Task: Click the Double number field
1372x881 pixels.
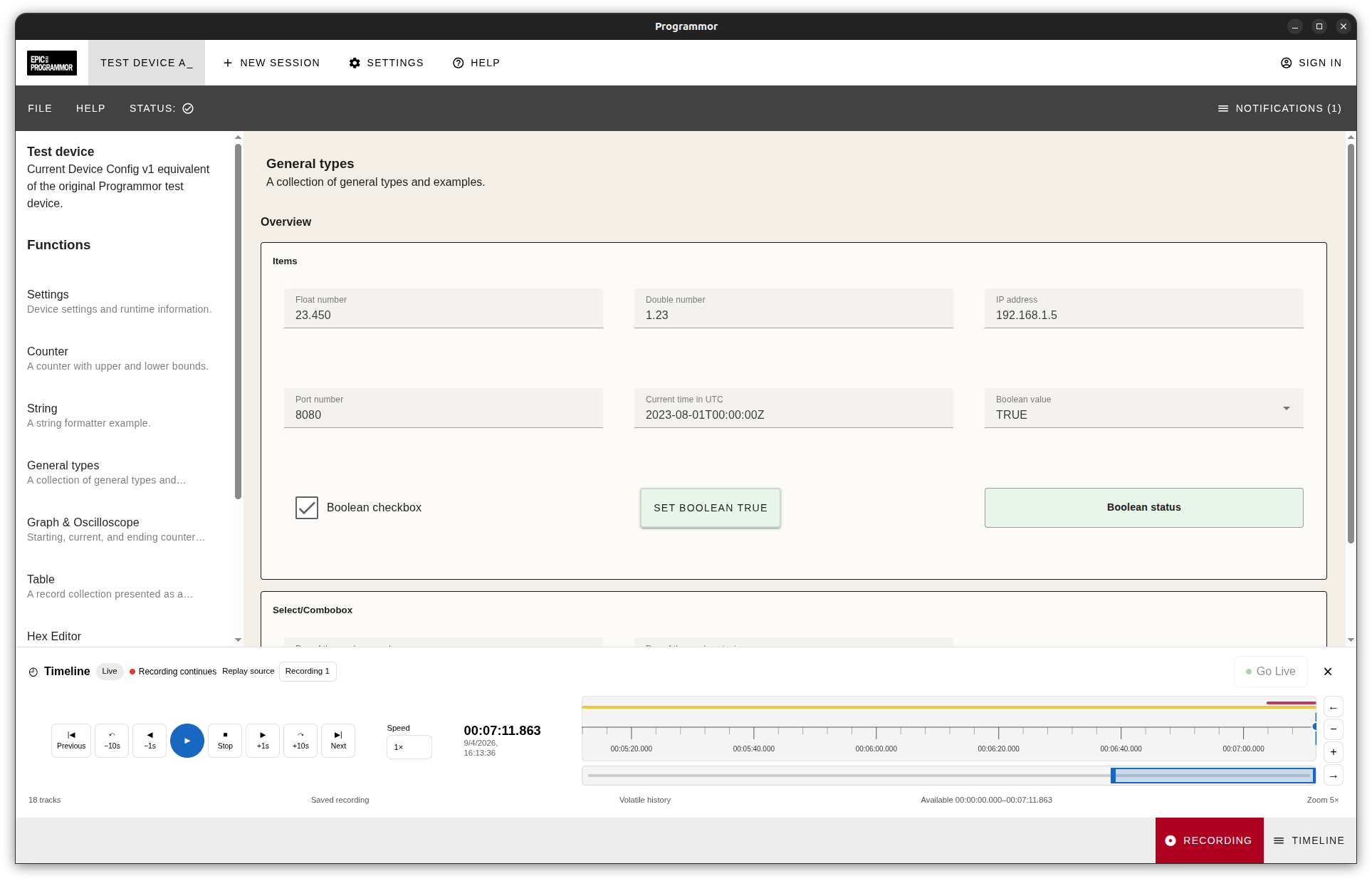Action: [x=794, y=308]
